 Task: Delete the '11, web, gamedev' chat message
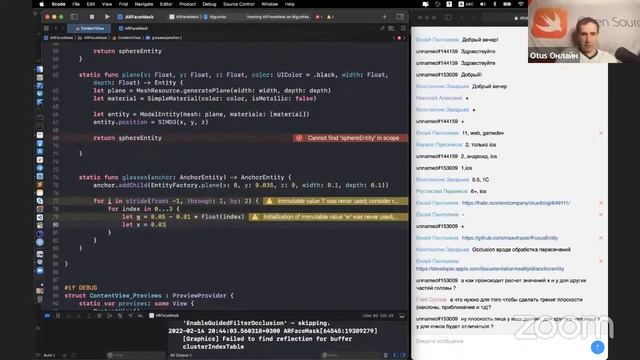pyautogui.click(x=600, y=133)
